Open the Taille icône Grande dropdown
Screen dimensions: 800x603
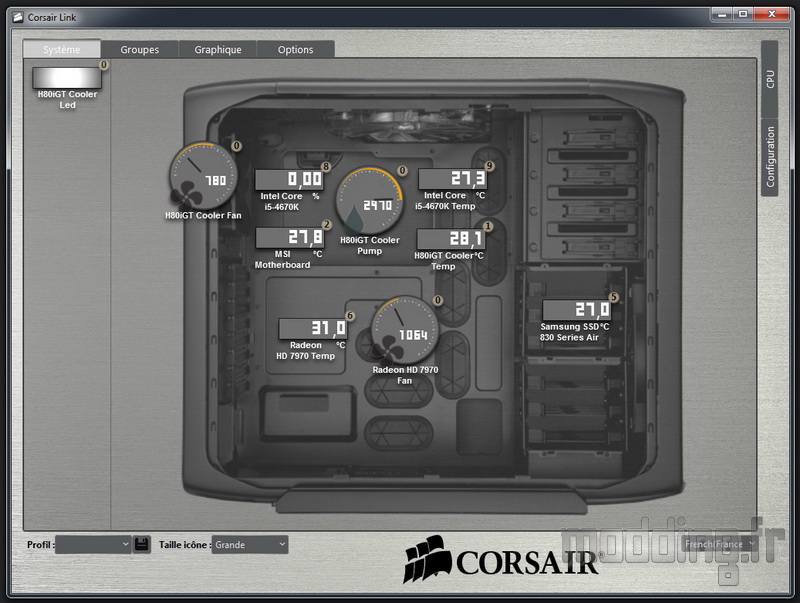pyautogui.click(x=250, y=544)
